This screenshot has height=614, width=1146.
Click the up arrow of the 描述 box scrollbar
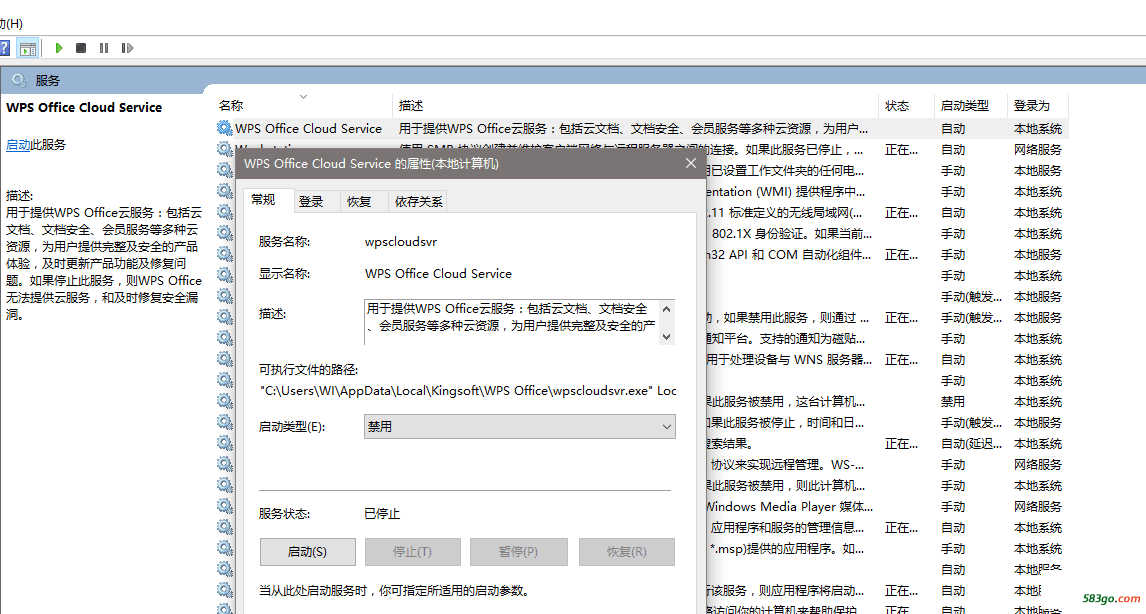click(x=667, y=309)
